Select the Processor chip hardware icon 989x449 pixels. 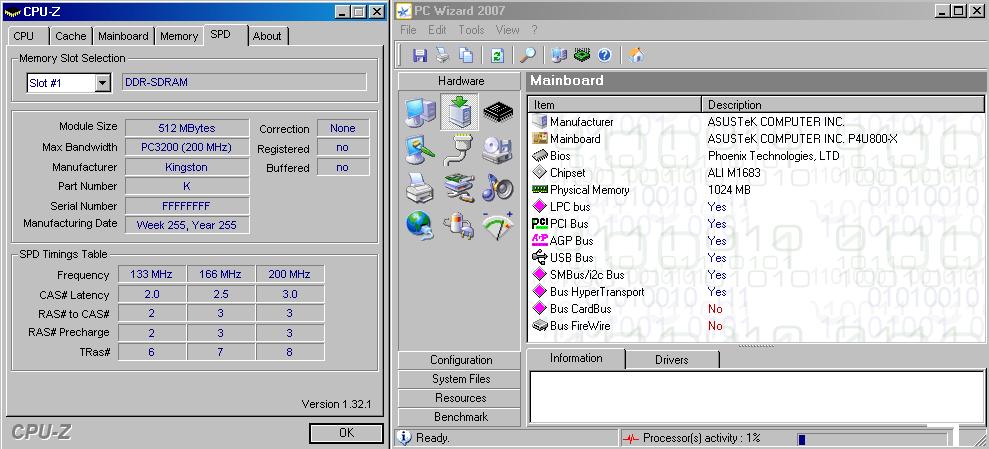pyautogui.click(x=497, y=112)
